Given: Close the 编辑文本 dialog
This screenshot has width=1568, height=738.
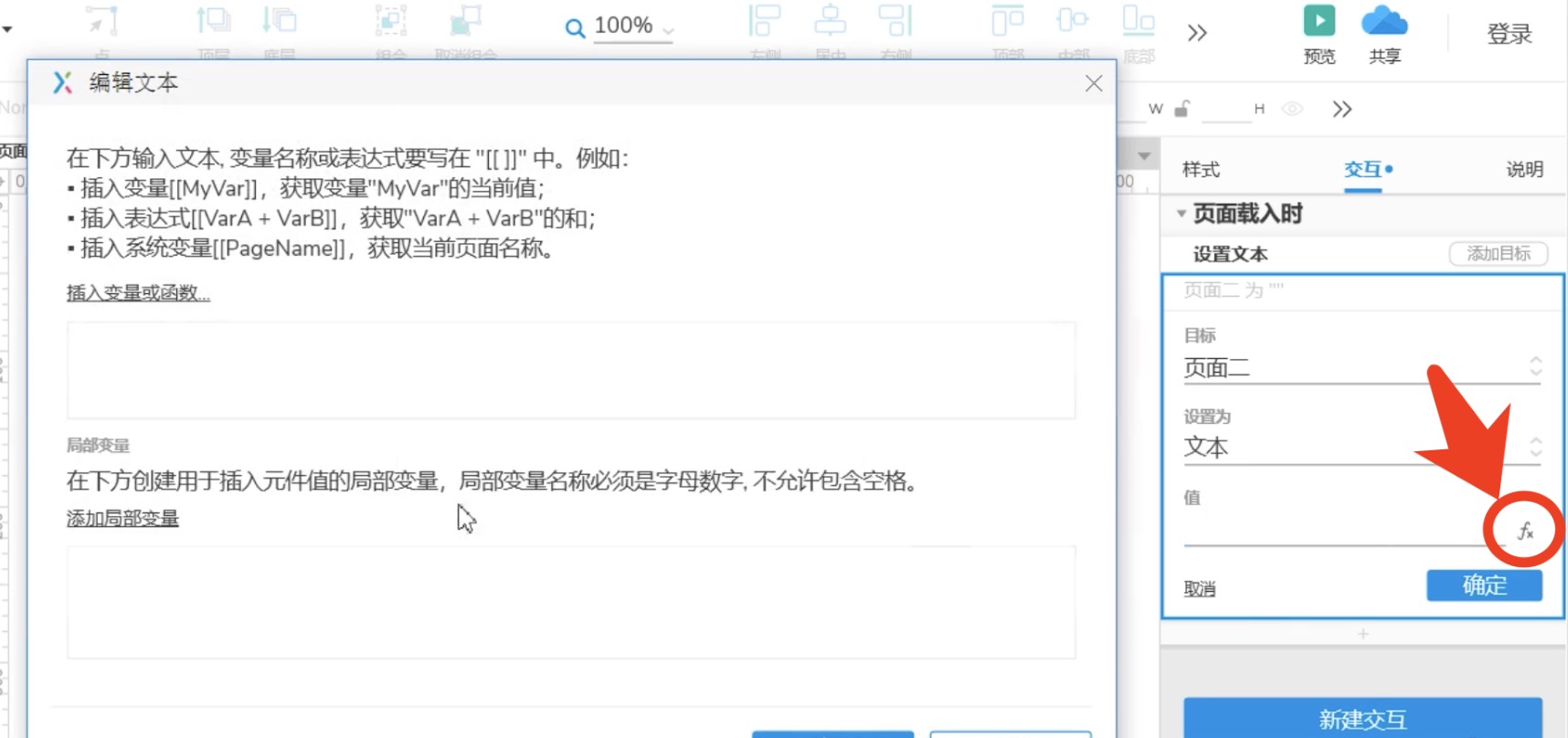Looking at the screenshot, I should (x=1094, y=83).
